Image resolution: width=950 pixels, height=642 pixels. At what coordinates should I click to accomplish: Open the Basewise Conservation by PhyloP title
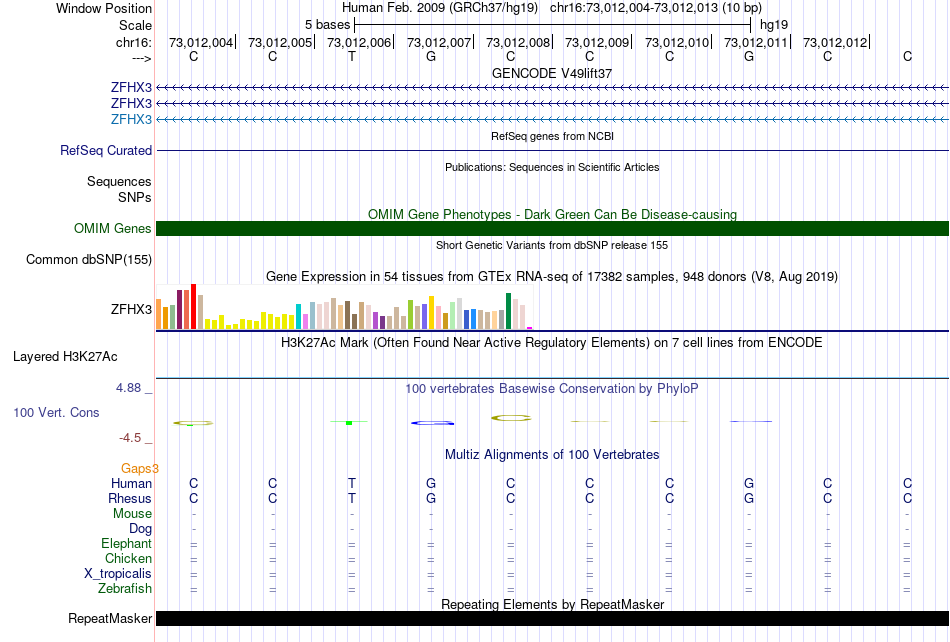click(552, 389)
